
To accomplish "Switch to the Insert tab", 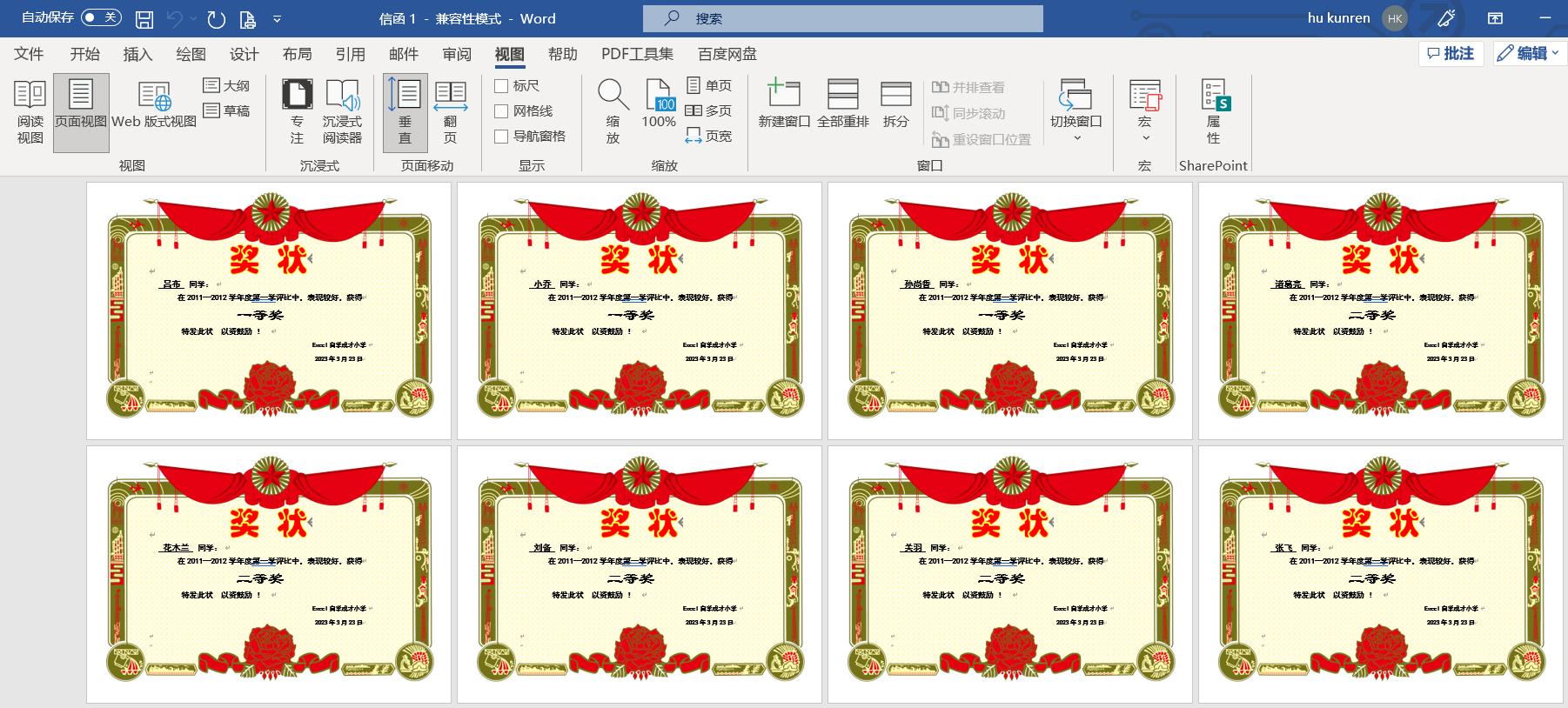I will [x=137, y=54].
